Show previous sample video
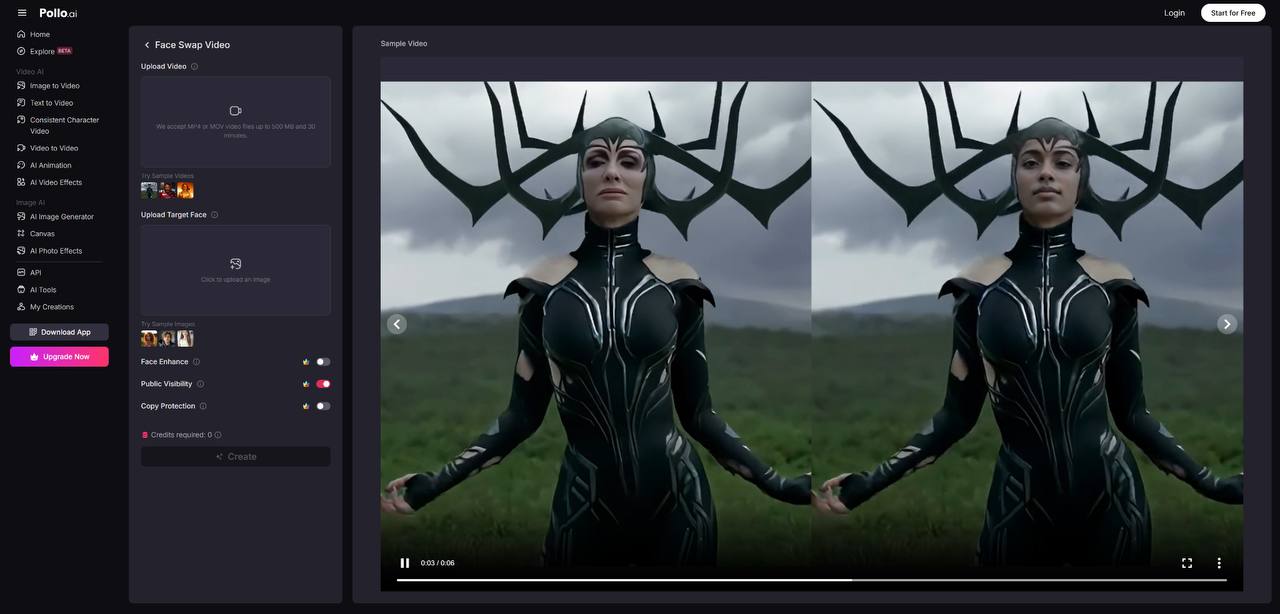 [397, 324]
